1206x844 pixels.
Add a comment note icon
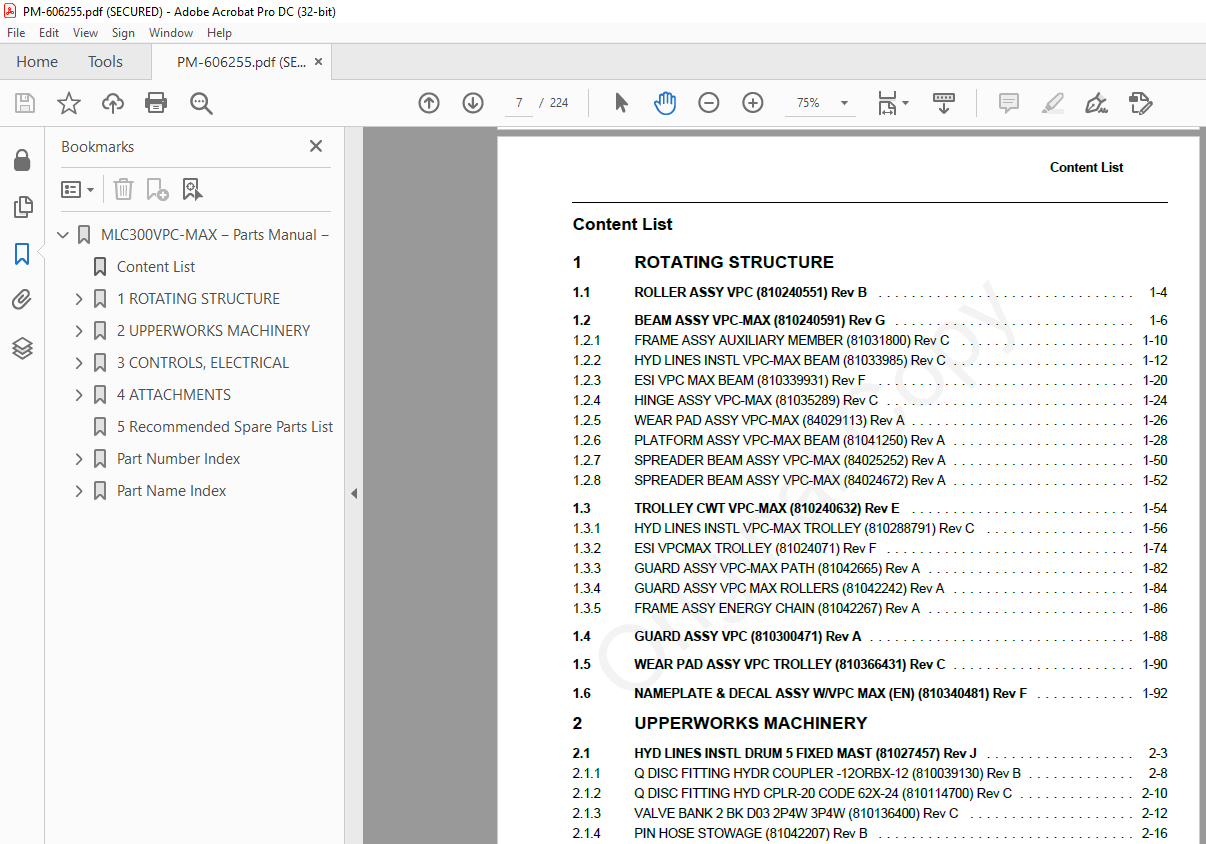coord(1009,103)
